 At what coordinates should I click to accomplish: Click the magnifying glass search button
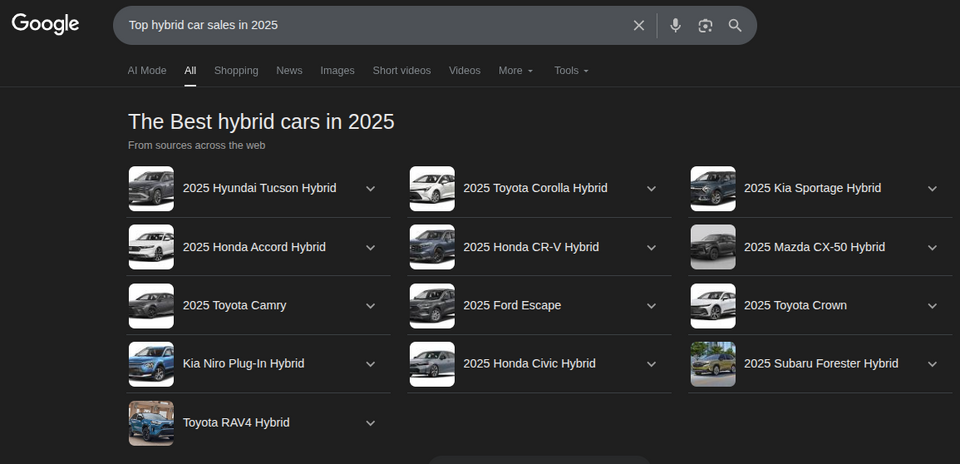coord(735,25)
